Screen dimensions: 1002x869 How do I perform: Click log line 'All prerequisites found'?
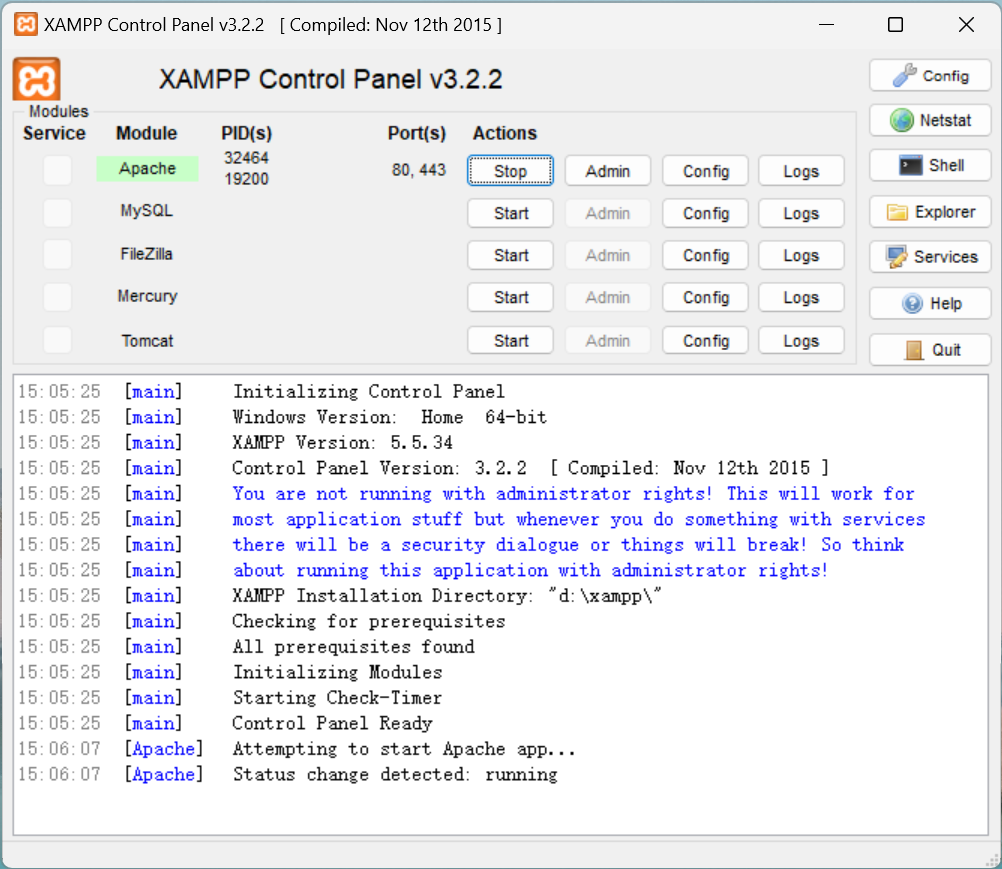(x=353, y=647)
